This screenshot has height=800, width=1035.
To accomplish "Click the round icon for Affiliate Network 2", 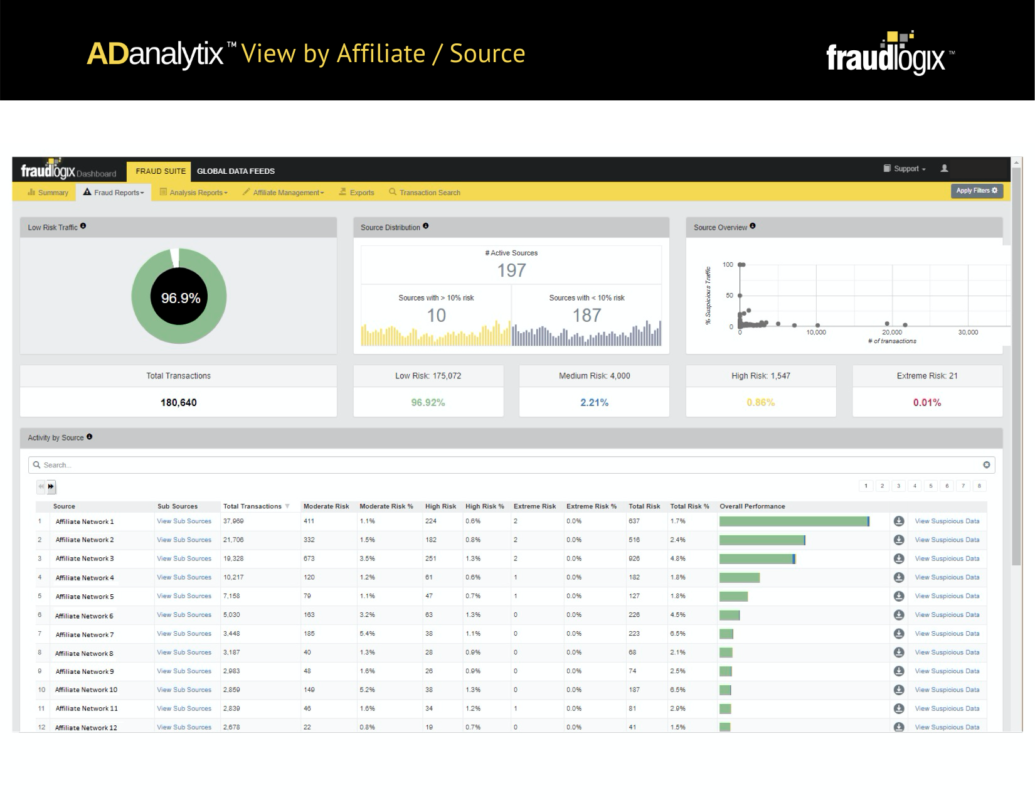I will point(898,539).
